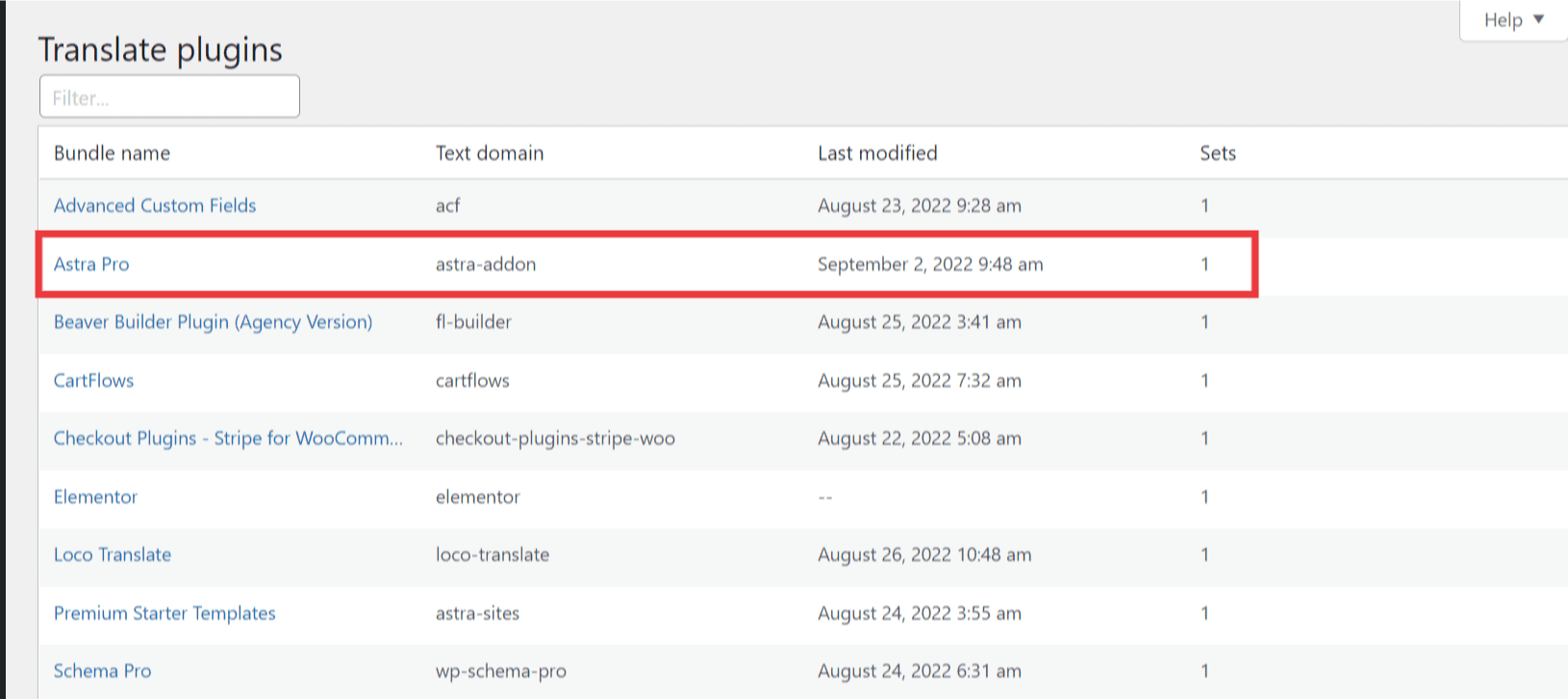This screenshot has width=1568, height=699.
Task: Click the Filter input field
Action: click(169, 97)
